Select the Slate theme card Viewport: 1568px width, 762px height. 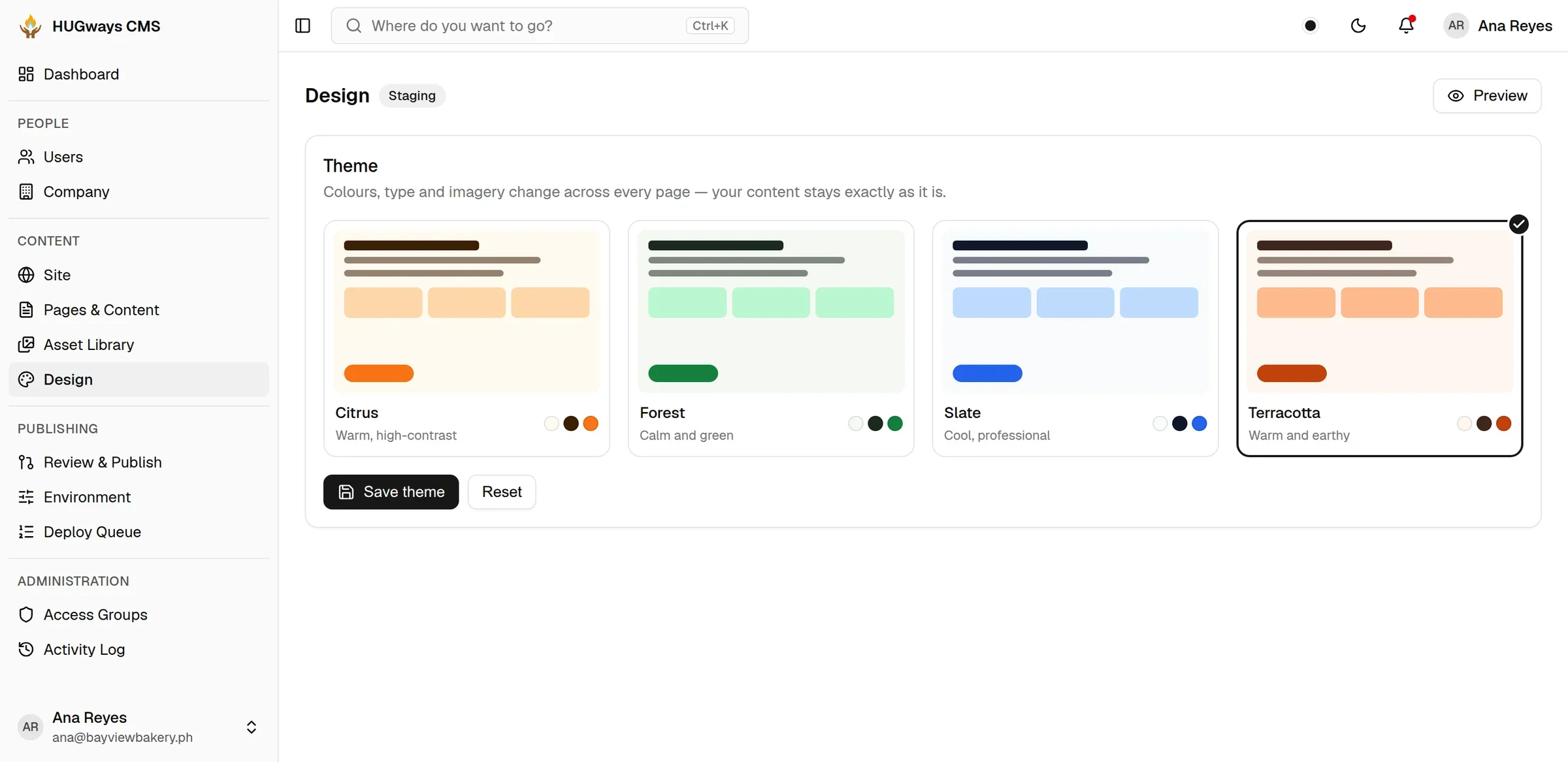click(x=1075, y=338)
